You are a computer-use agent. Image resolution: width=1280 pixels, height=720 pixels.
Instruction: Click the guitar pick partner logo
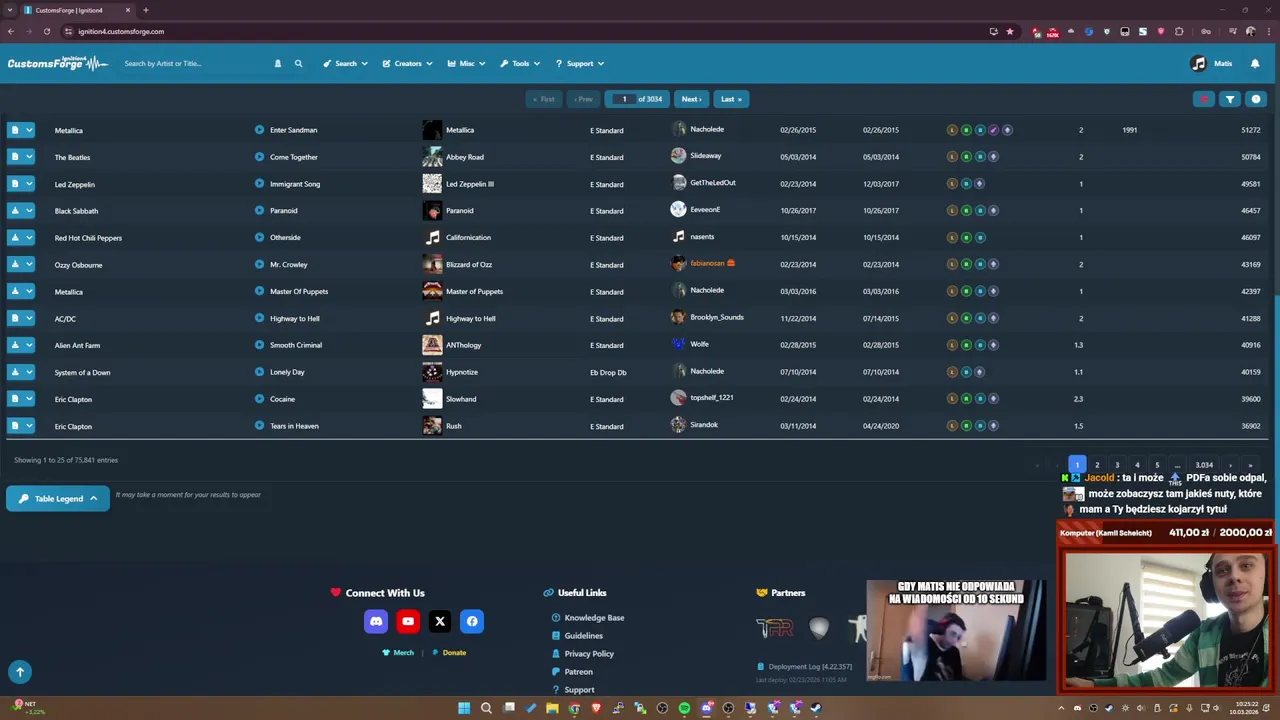click(x=819, y=628)
